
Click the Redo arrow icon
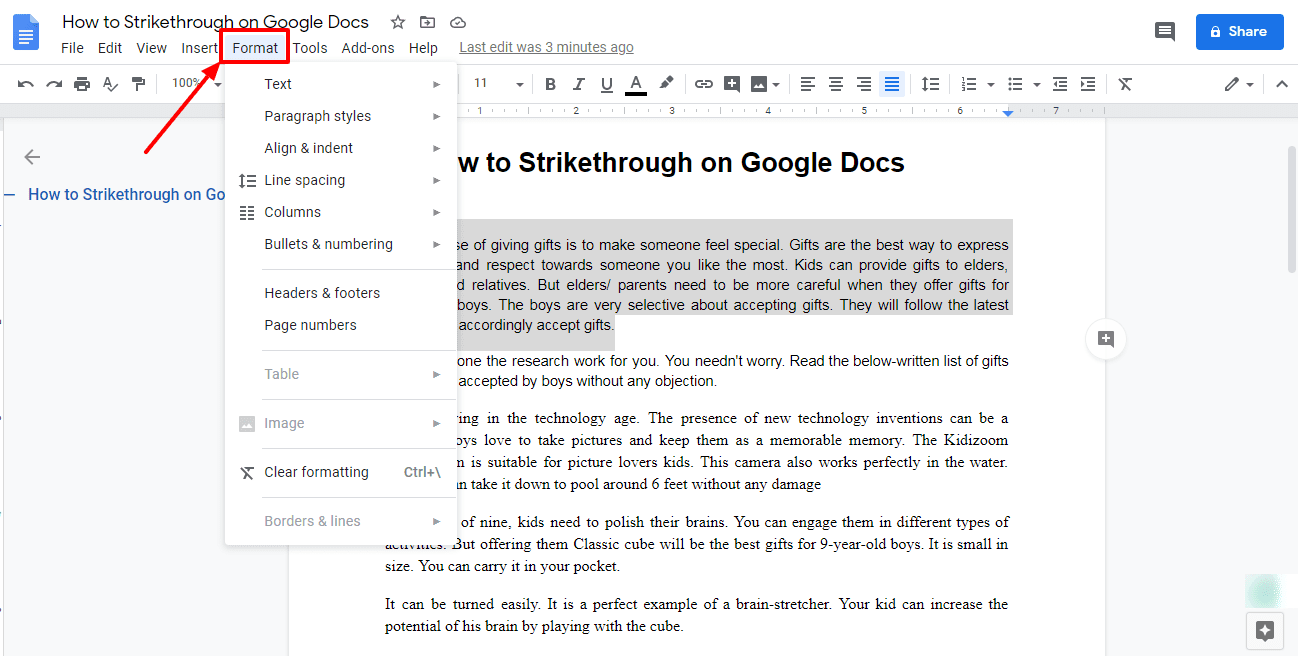tap(54, 84)
